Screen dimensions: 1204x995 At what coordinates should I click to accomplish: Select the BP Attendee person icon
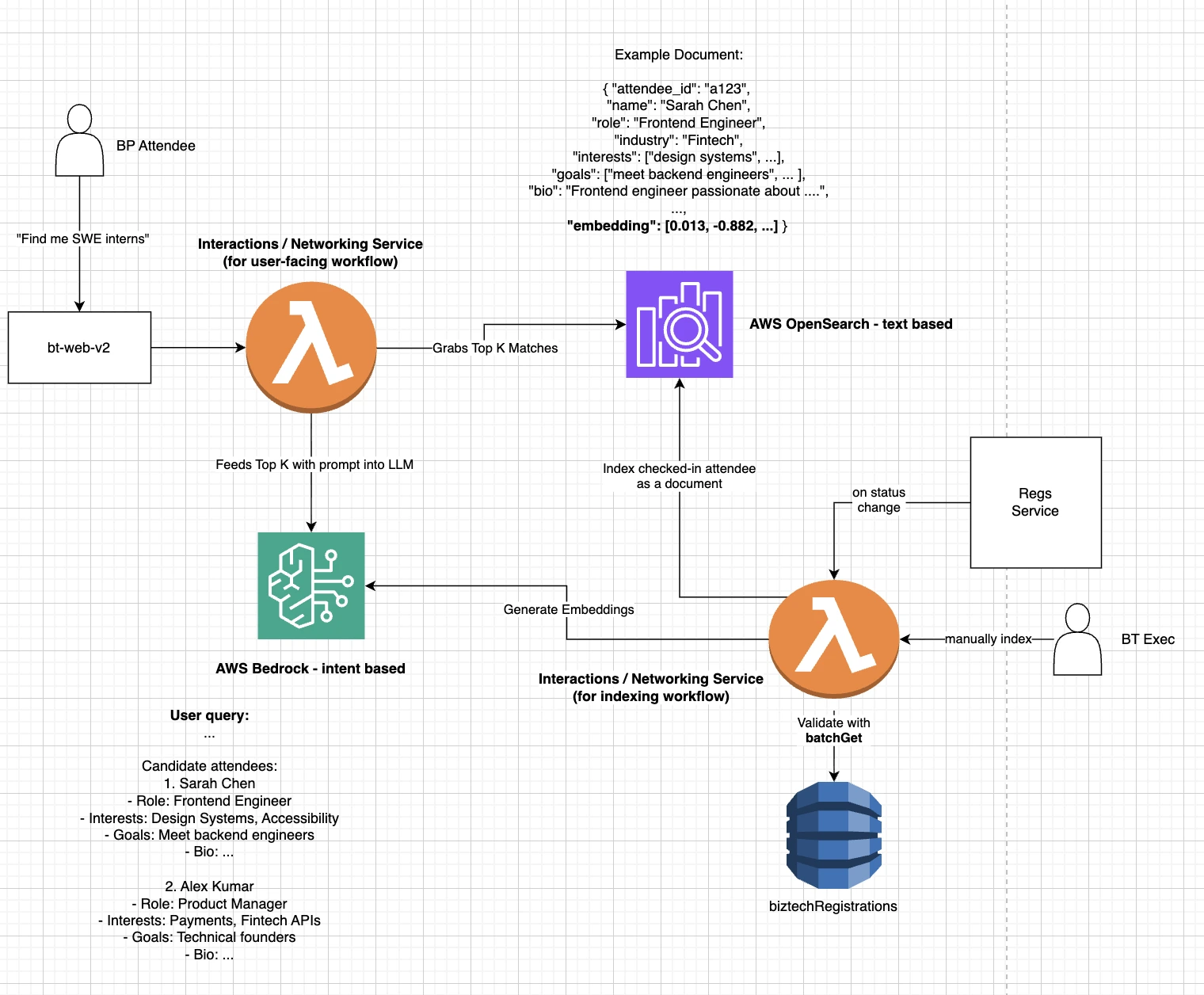click(x=79, y=140)
